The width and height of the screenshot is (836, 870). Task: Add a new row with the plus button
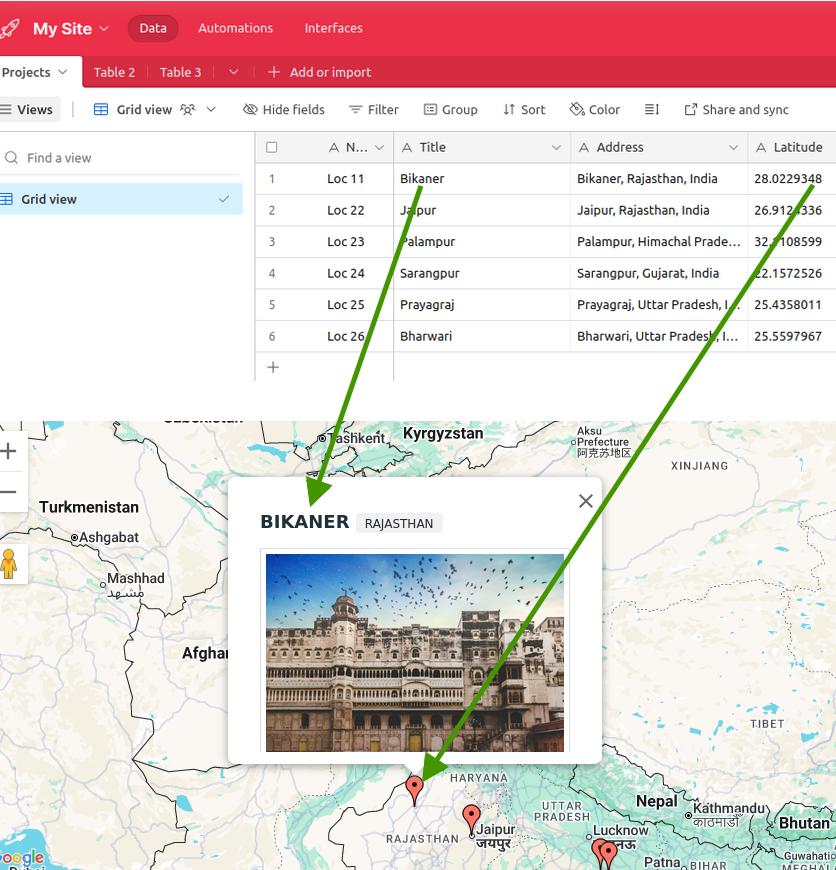[273, 367]
